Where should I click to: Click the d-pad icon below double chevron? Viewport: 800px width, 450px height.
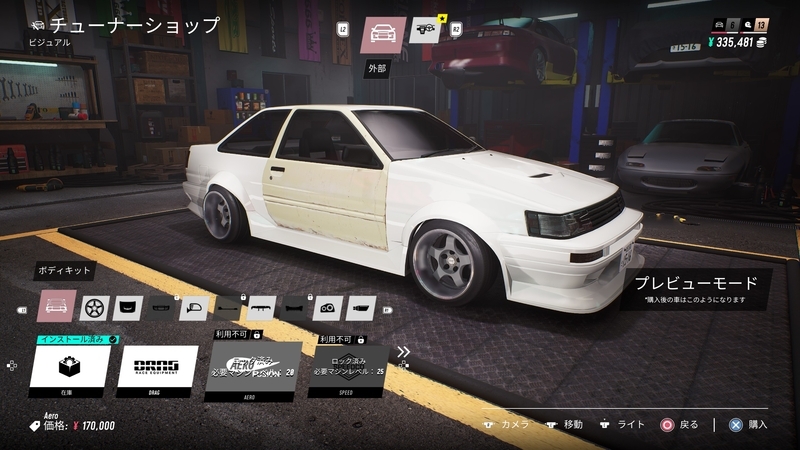(404, 365)
